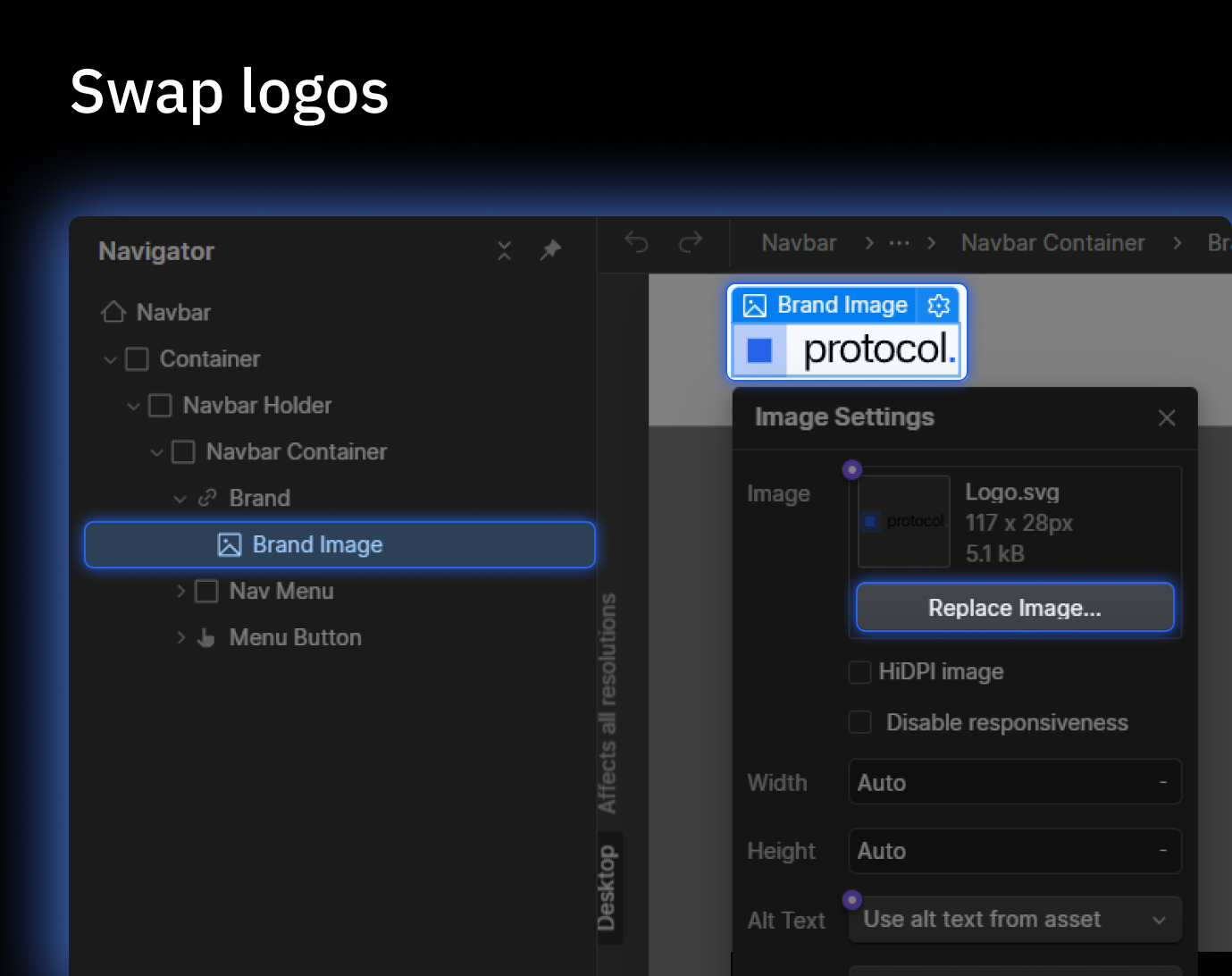Viewport: 1232px width, 976px height.
Task: Click the collapse icon in Navigator header
Action: pyautogui.click(x=504, y=251)
